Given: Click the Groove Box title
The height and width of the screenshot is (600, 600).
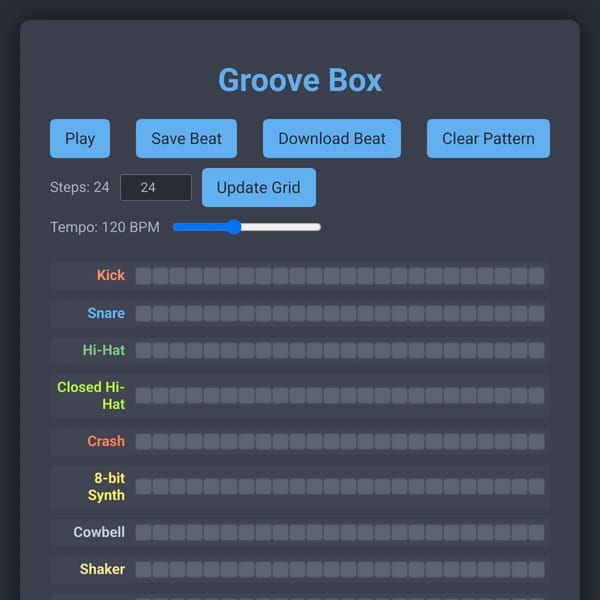Looking at the screenshot, I should (300, 80).
